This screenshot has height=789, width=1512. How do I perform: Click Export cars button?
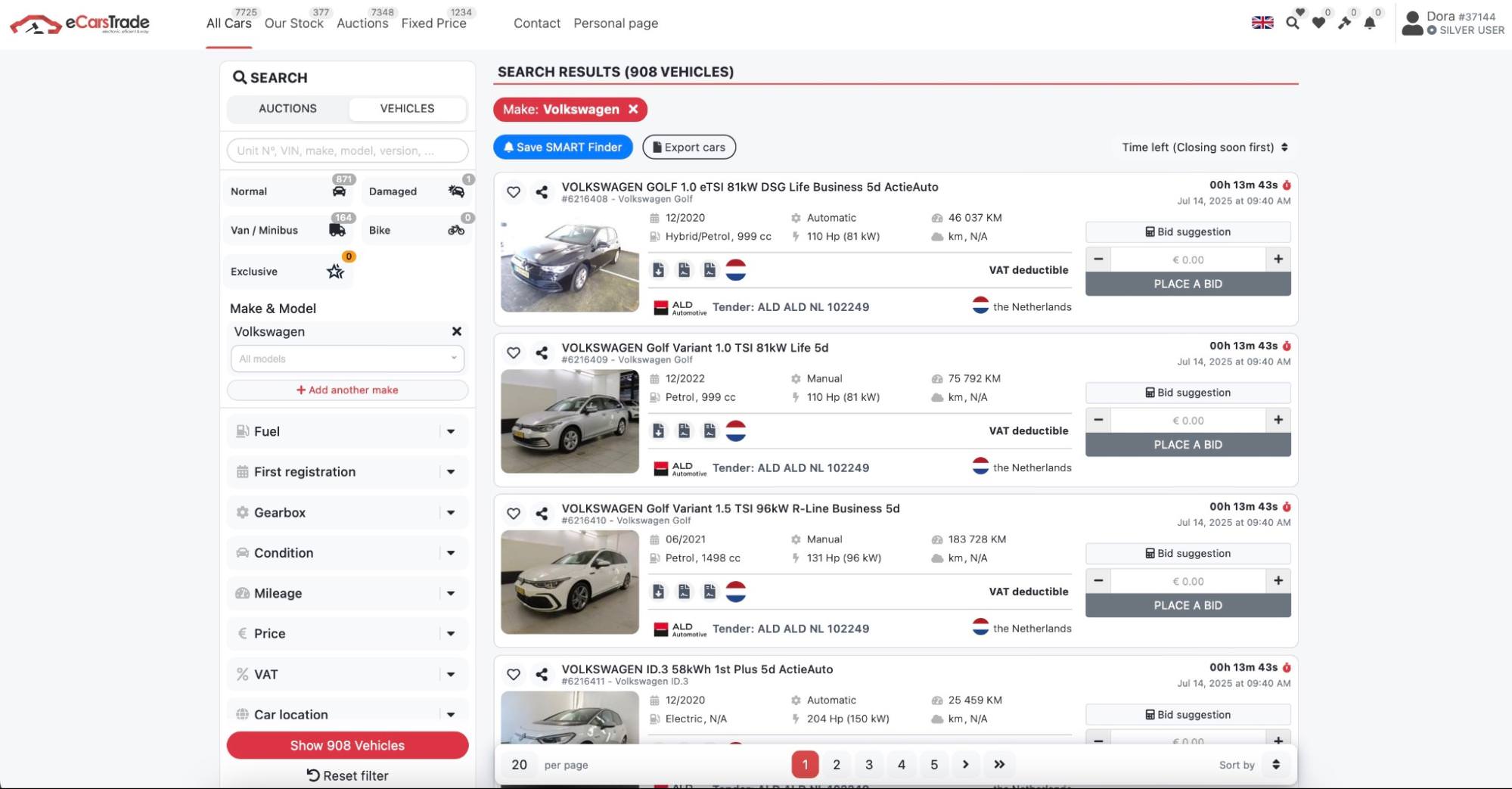tap(689, 148)
